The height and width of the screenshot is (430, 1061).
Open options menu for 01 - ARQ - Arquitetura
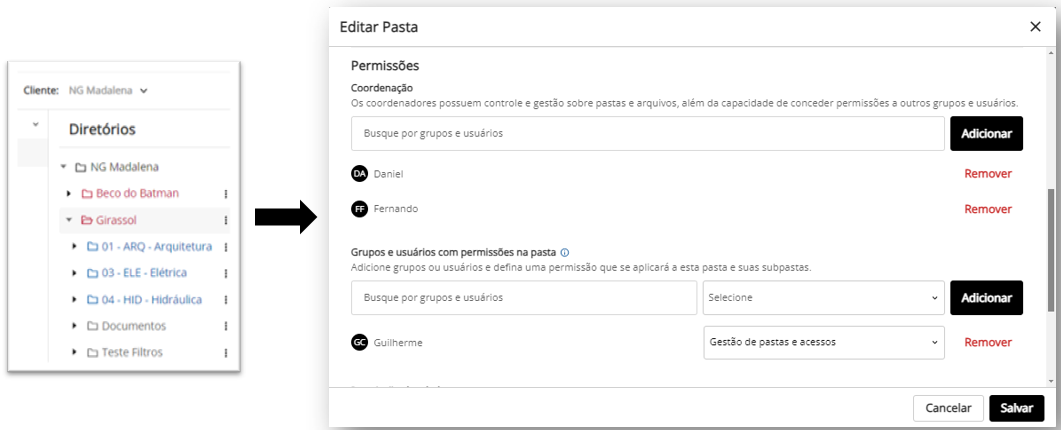point(225,247)
